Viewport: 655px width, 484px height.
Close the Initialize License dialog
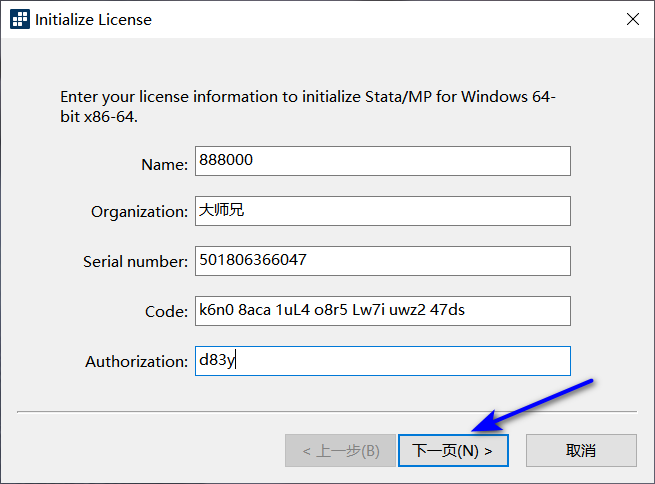click(632, 19)
